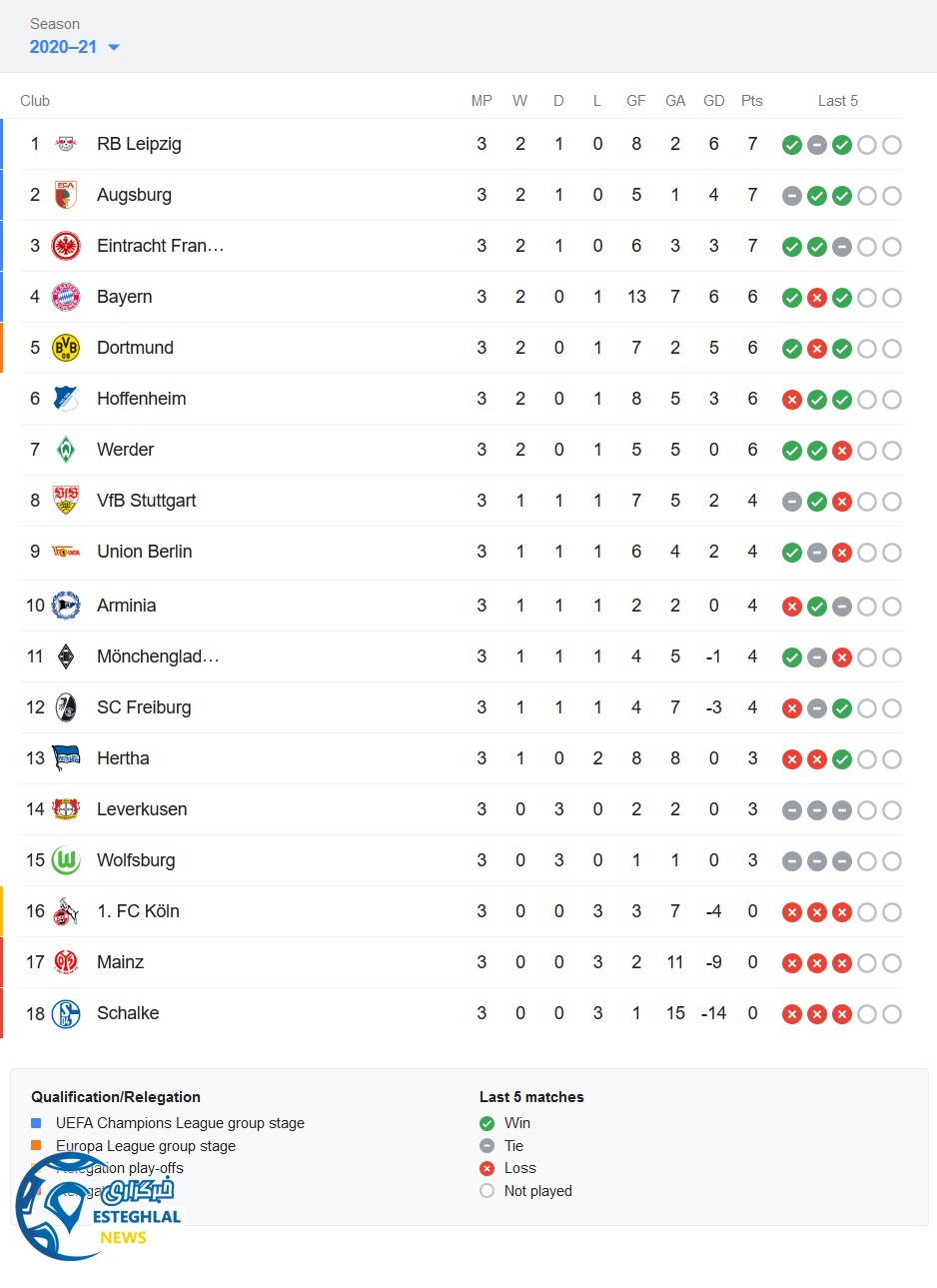Viewport: 937px width, 1288px height.
Task: Click the RB Leipzig club logo
Action: tap(66, 144)
